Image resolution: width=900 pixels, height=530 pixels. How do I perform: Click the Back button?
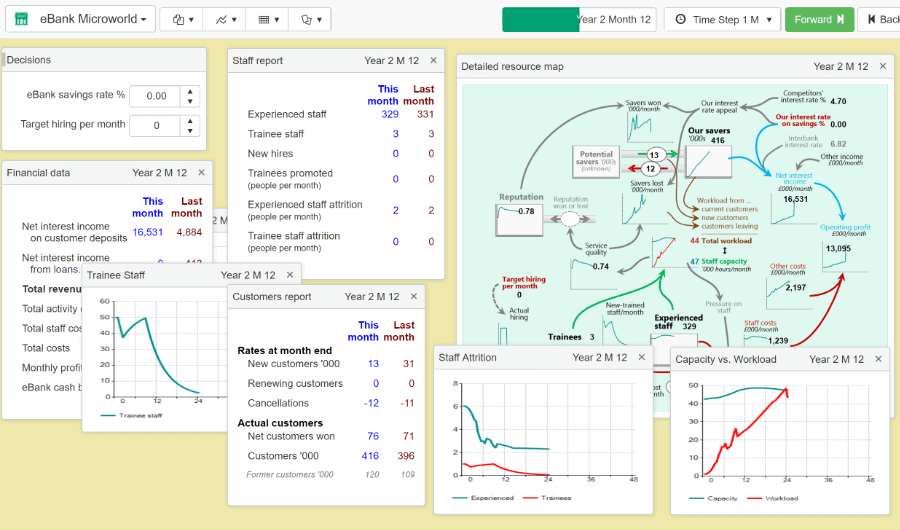click(880, 19)
